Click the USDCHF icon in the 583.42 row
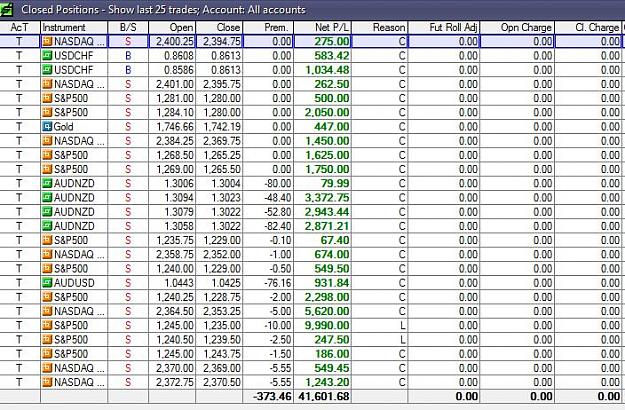 [47, 55]
